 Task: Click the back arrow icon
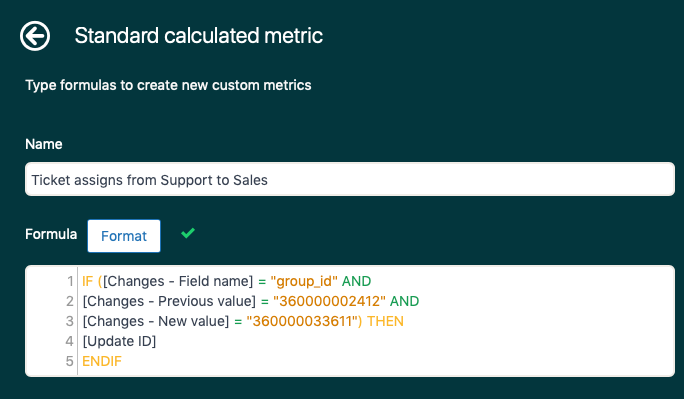click(35, 36)
